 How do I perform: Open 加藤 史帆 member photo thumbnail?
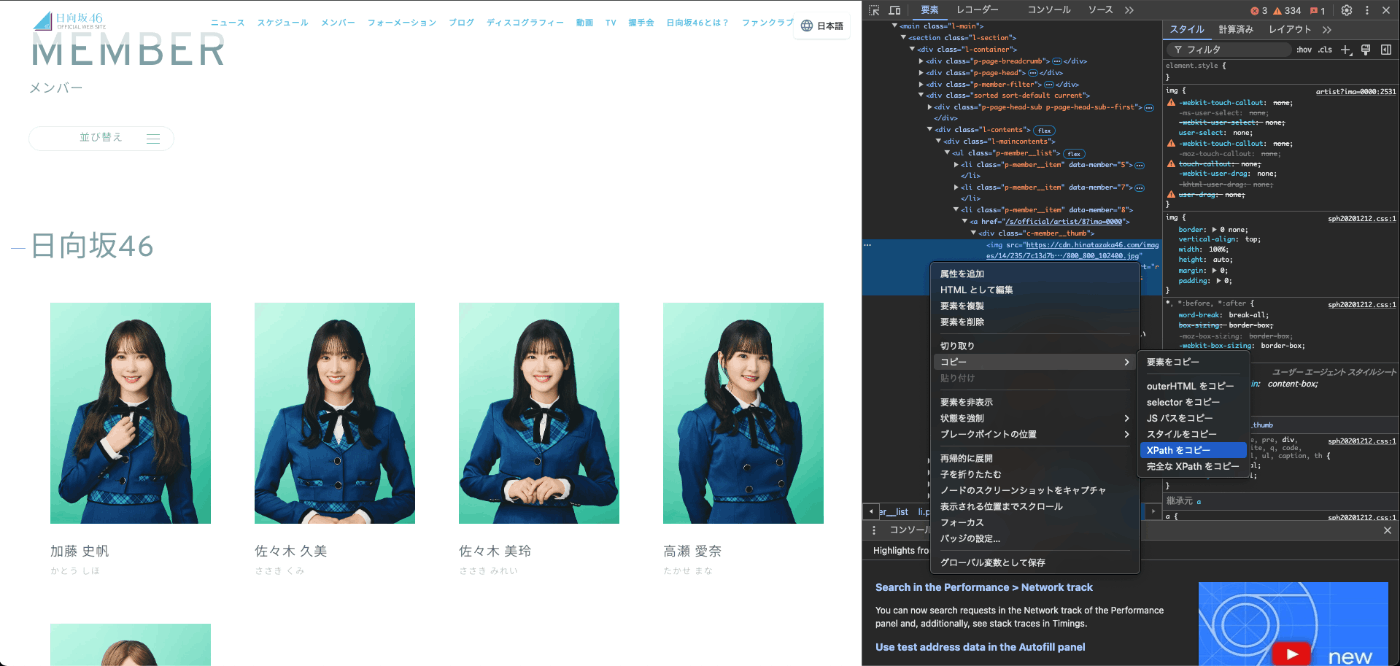tap(130, 413)
